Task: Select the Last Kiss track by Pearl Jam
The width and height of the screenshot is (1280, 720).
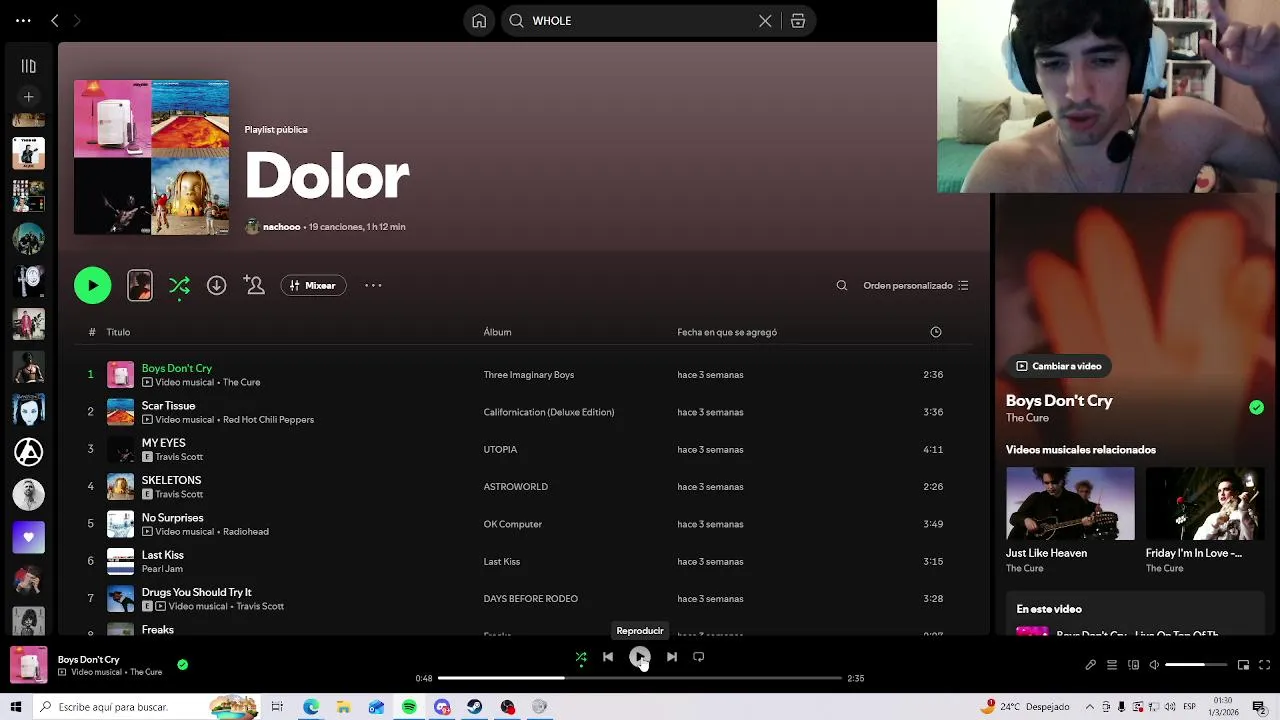Action: pos(162,555)
